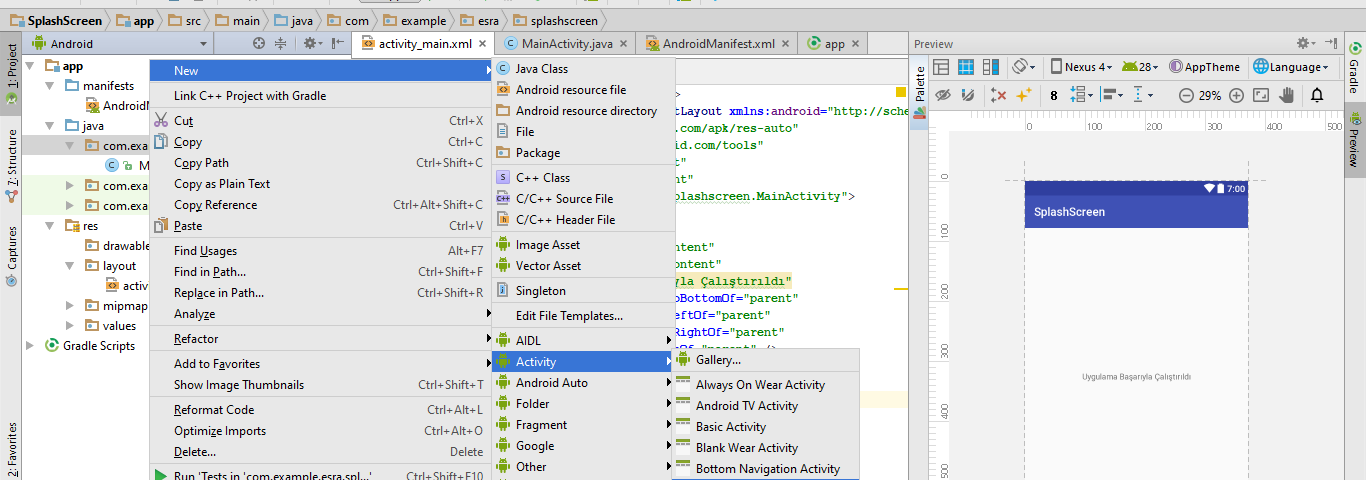Open the Palette side tab
Image resolution: width=1366 pixels, height=480 pixels.
[x=921, y=92]
